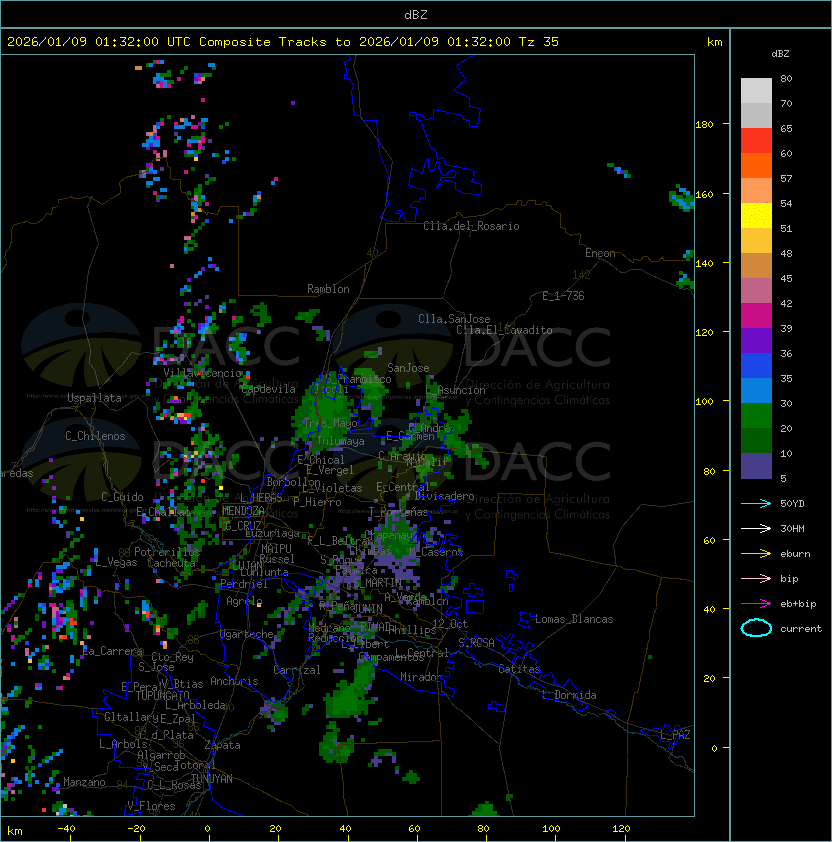This screenshot has width=832, height=842.
Task: Click the 'eburn' legend label
Action: tap(795, 554)
